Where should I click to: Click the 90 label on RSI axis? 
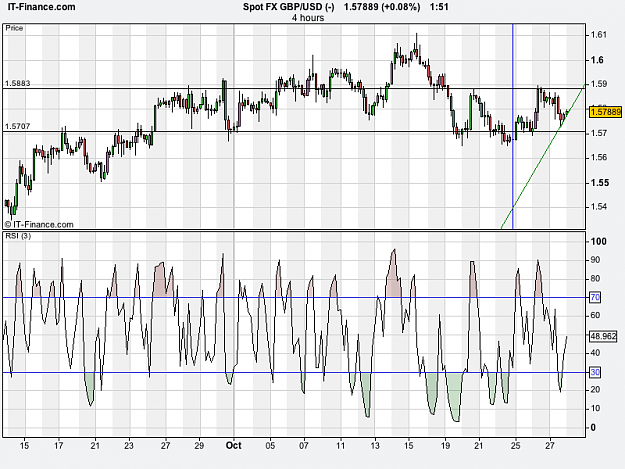(595, 260)
